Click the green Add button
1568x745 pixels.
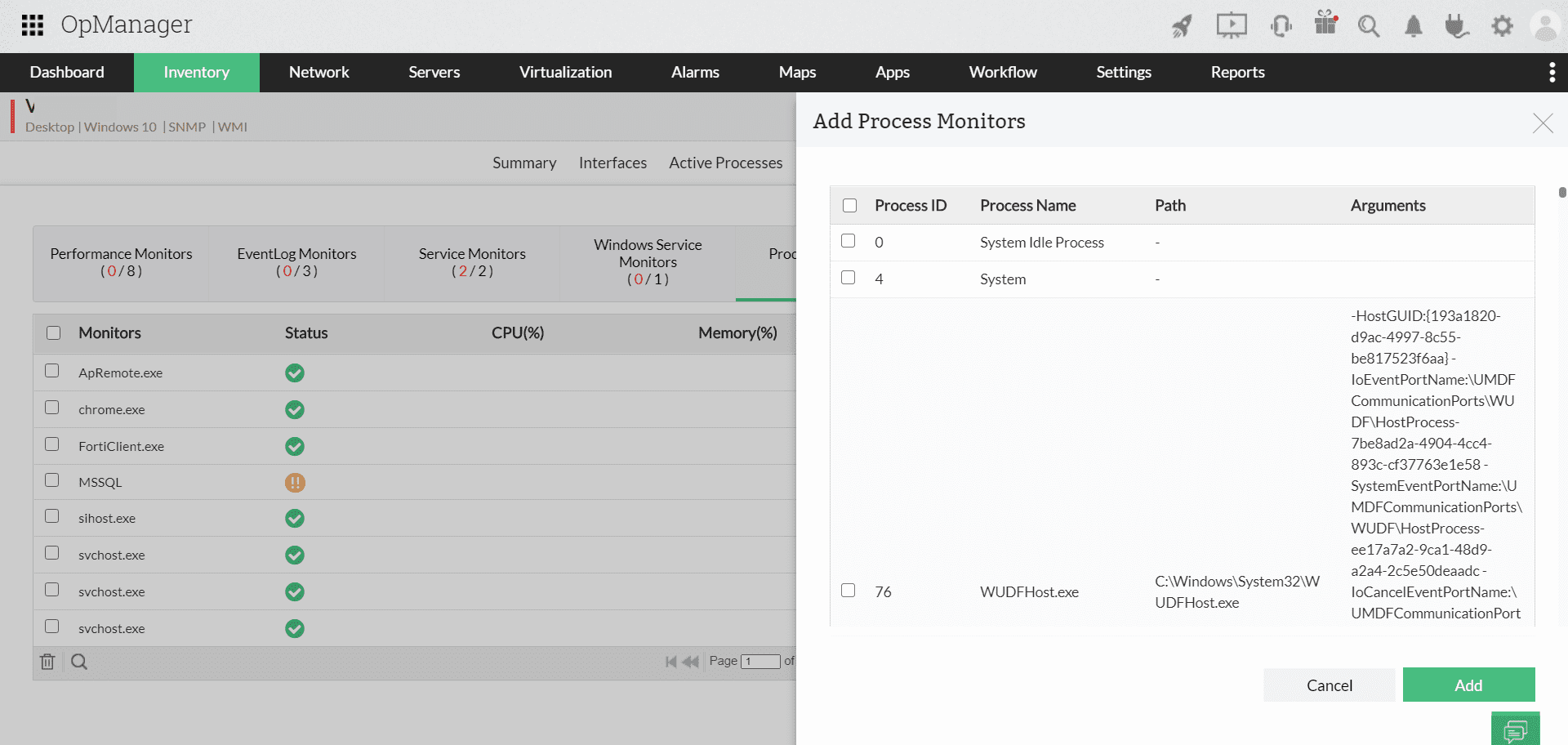(x=1468, y=685)
